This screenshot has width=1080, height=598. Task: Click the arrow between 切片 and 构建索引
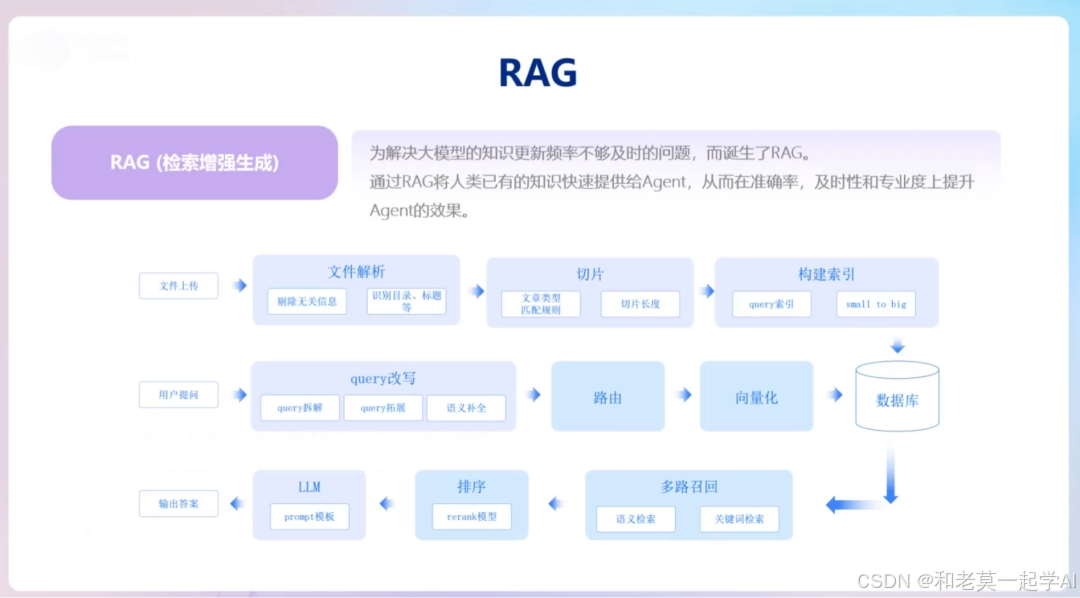pyautogui.click(x=707, y=292)
